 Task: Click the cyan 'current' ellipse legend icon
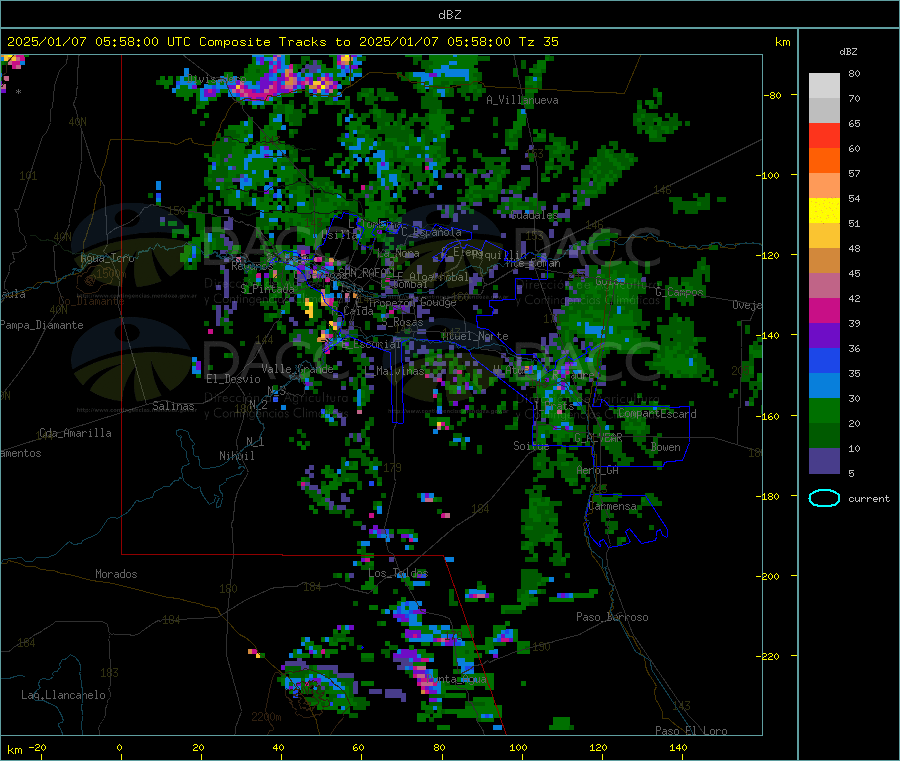824,498
